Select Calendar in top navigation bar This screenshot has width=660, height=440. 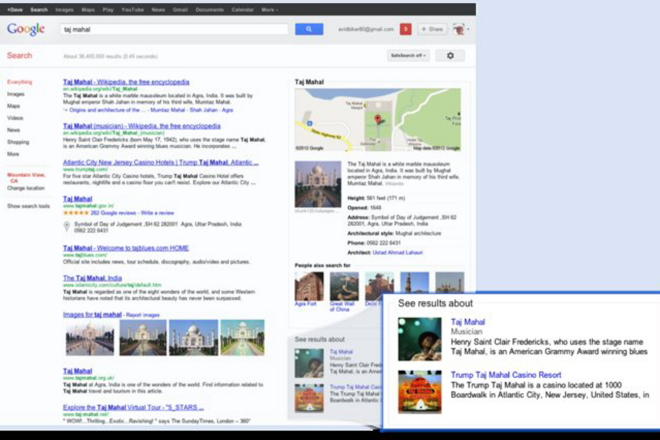pos(242,10)
